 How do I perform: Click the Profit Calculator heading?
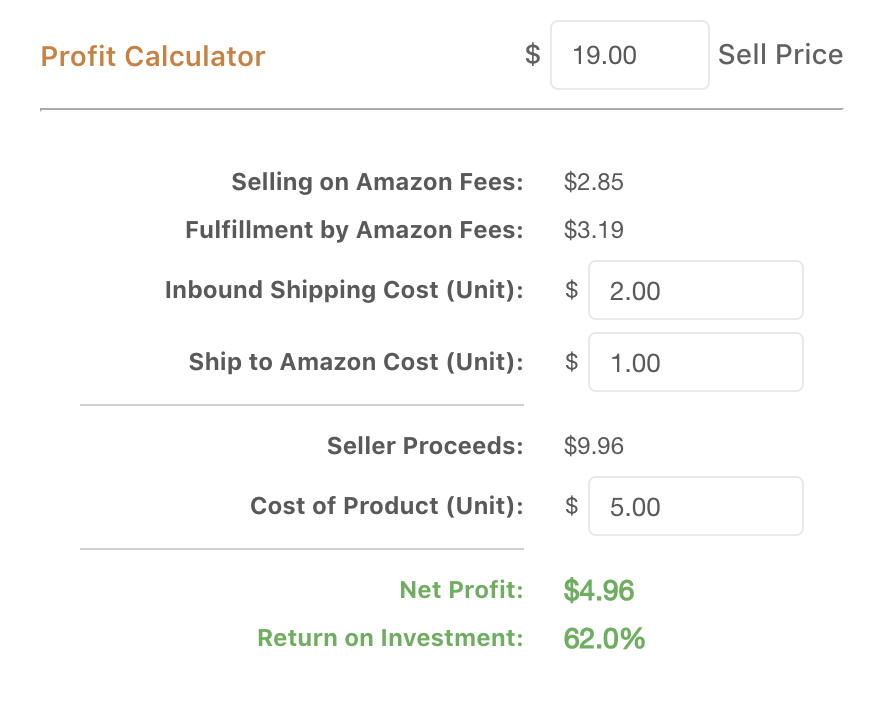[x=153, y=56]
